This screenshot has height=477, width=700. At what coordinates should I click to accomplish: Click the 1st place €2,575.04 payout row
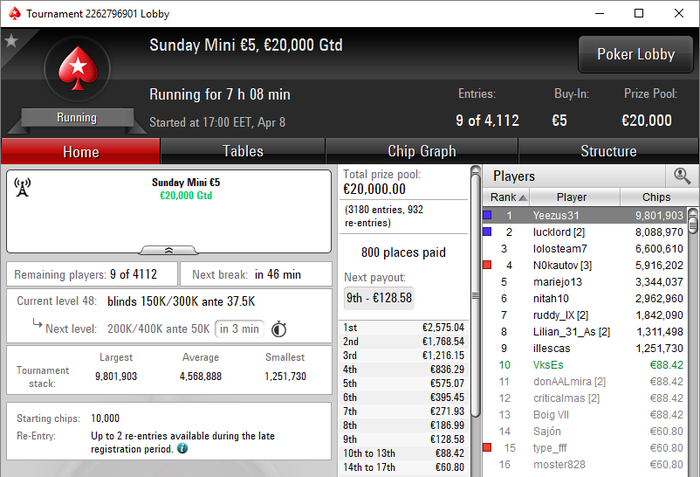pos(404,327)
